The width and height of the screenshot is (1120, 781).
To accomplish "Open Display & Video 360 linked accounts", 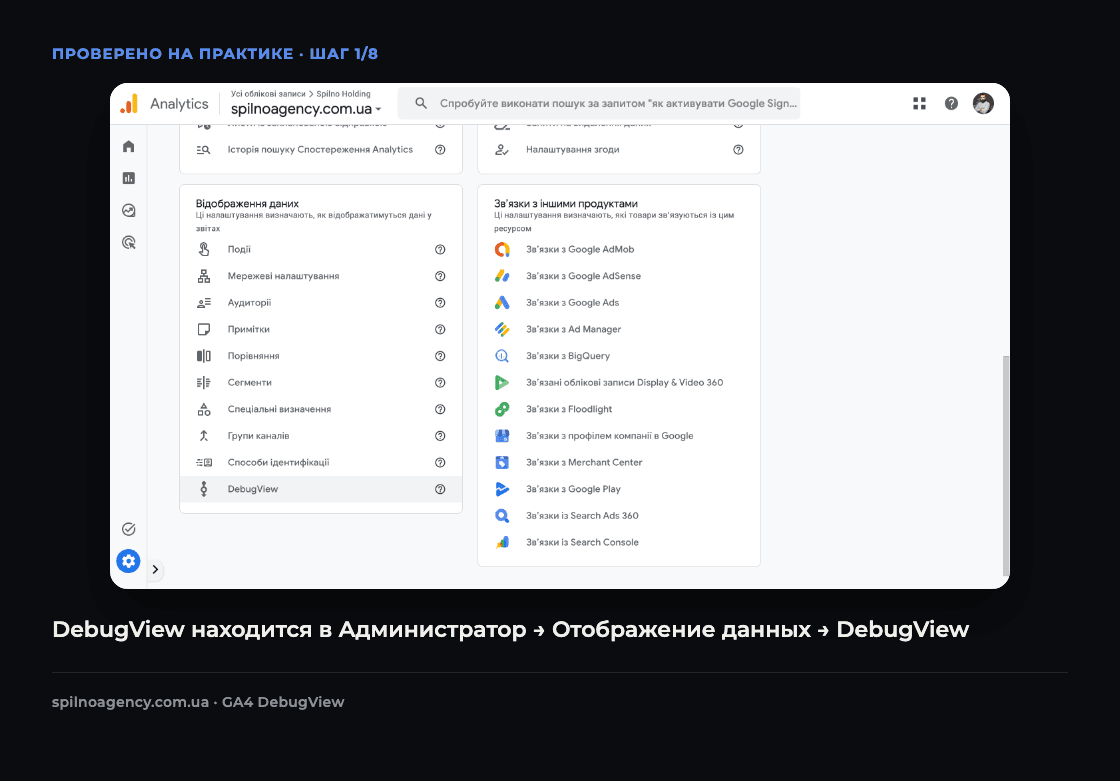I will [x=619, y=382].
